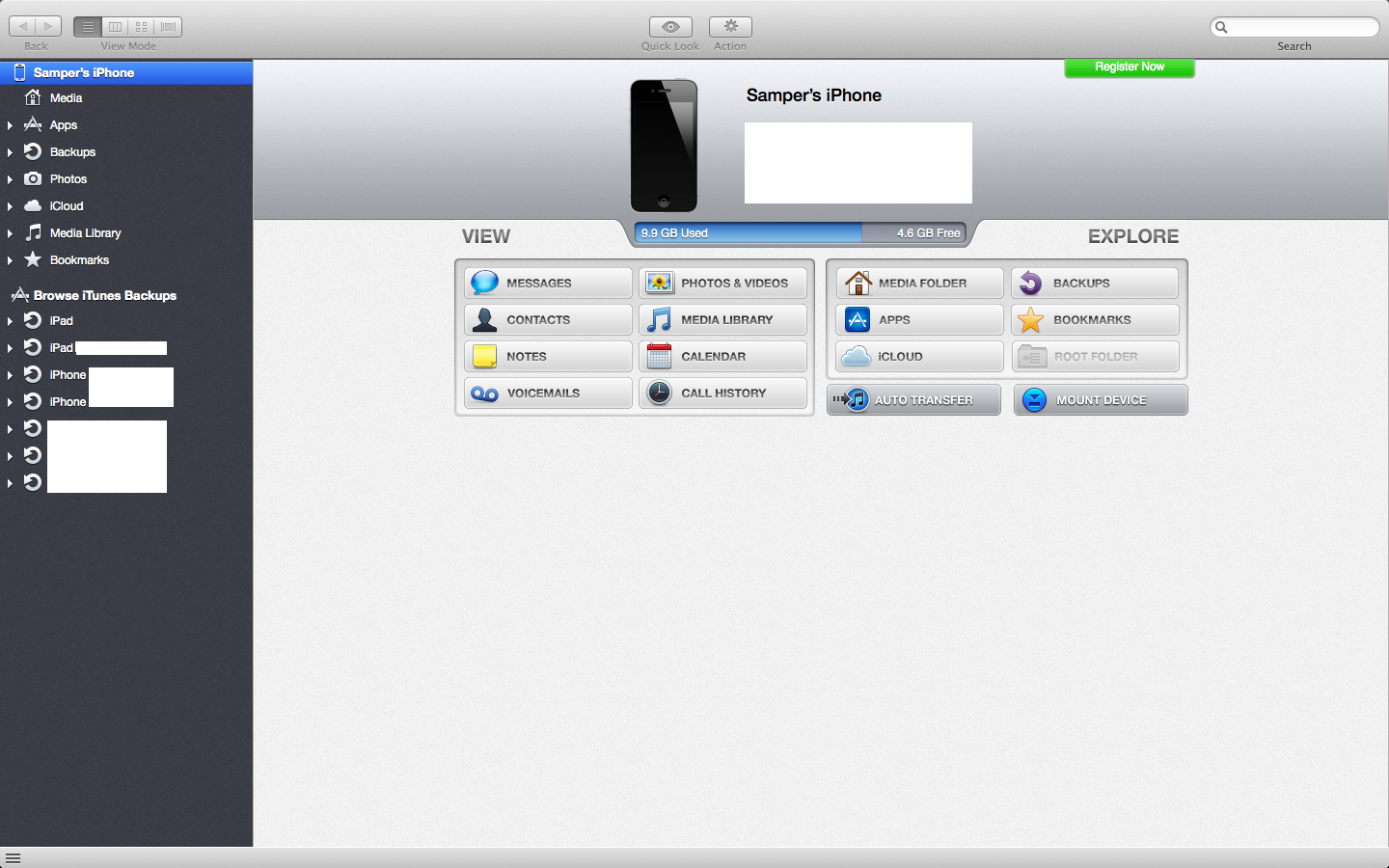
Task: Open Notes view button
Action: point(548,356)
